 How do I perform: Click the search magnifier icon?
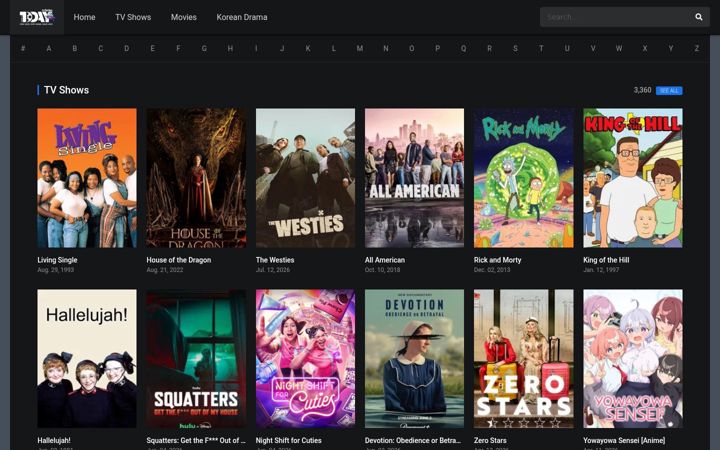pos(698,17)
